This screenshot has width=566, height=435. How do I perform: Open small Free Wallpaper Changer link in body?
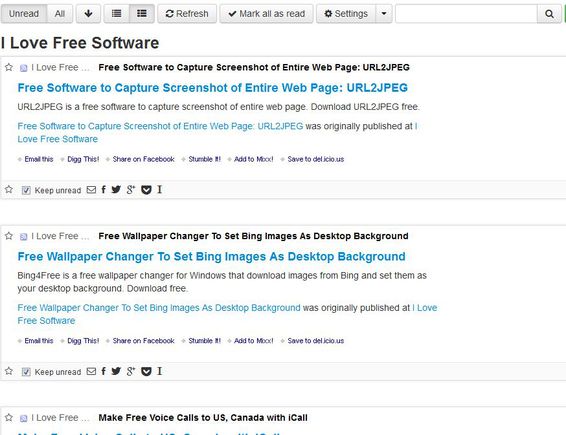(159, 308)
